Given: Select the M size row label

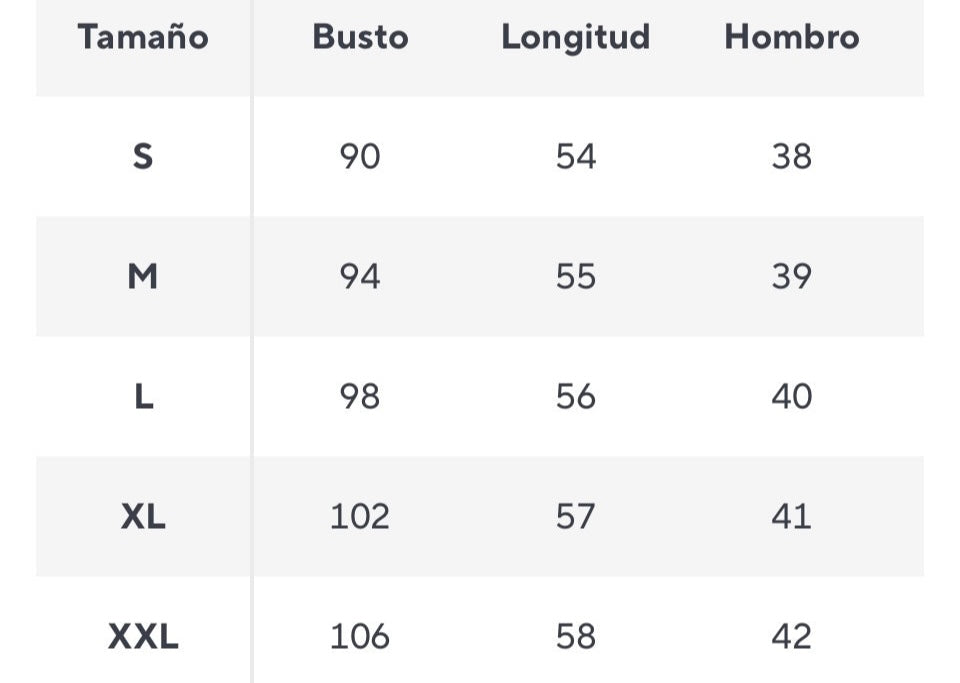Looking at the screenshot, I should point(143,276).
